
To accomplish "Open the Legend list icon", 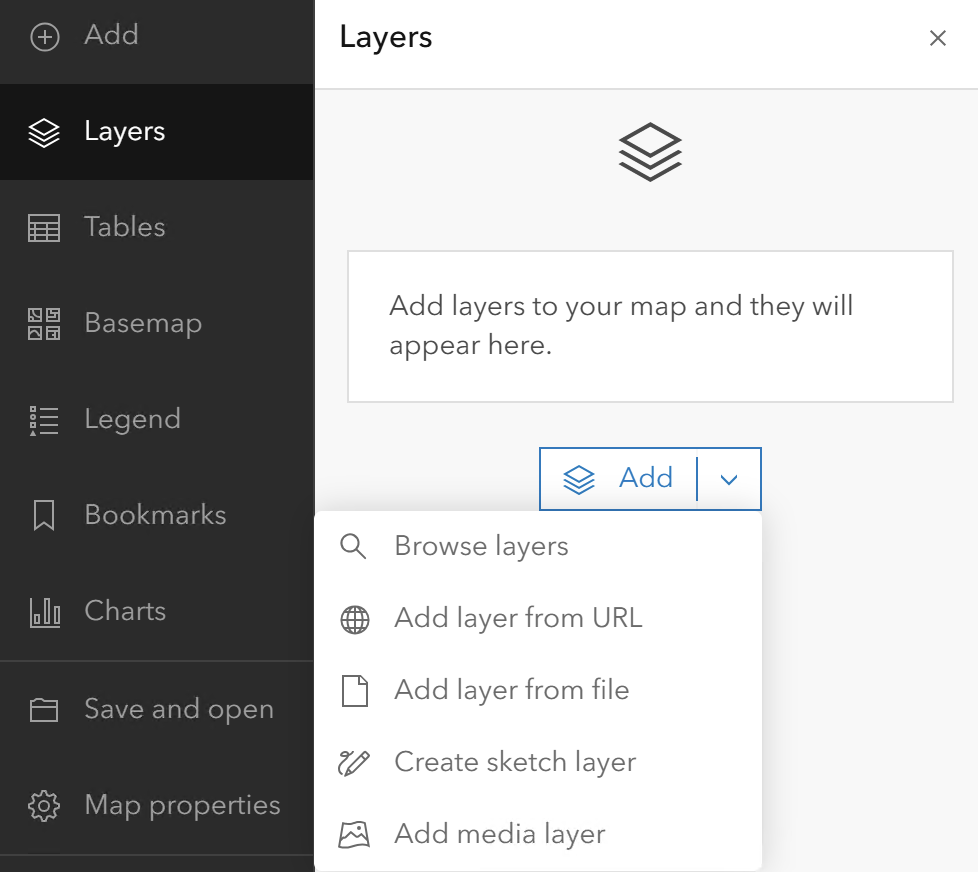I will point(45,420).
